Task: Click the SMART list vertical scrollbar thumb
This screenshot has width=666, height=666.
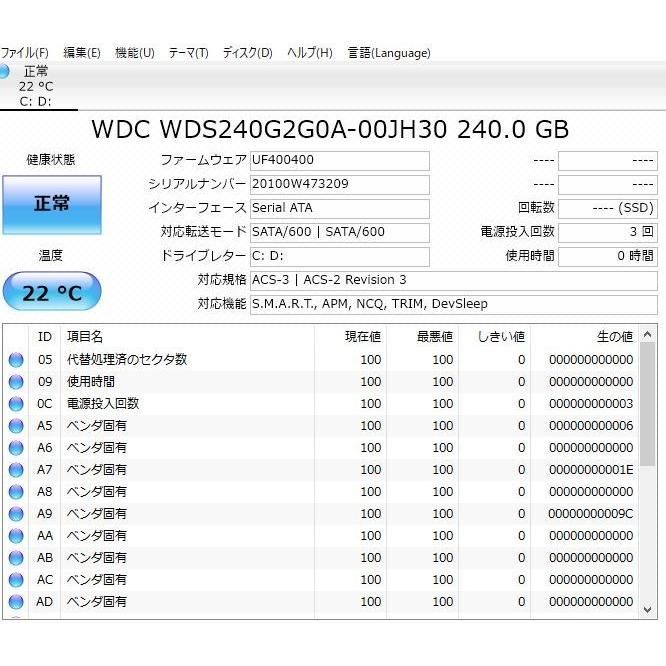Action: 647,404
